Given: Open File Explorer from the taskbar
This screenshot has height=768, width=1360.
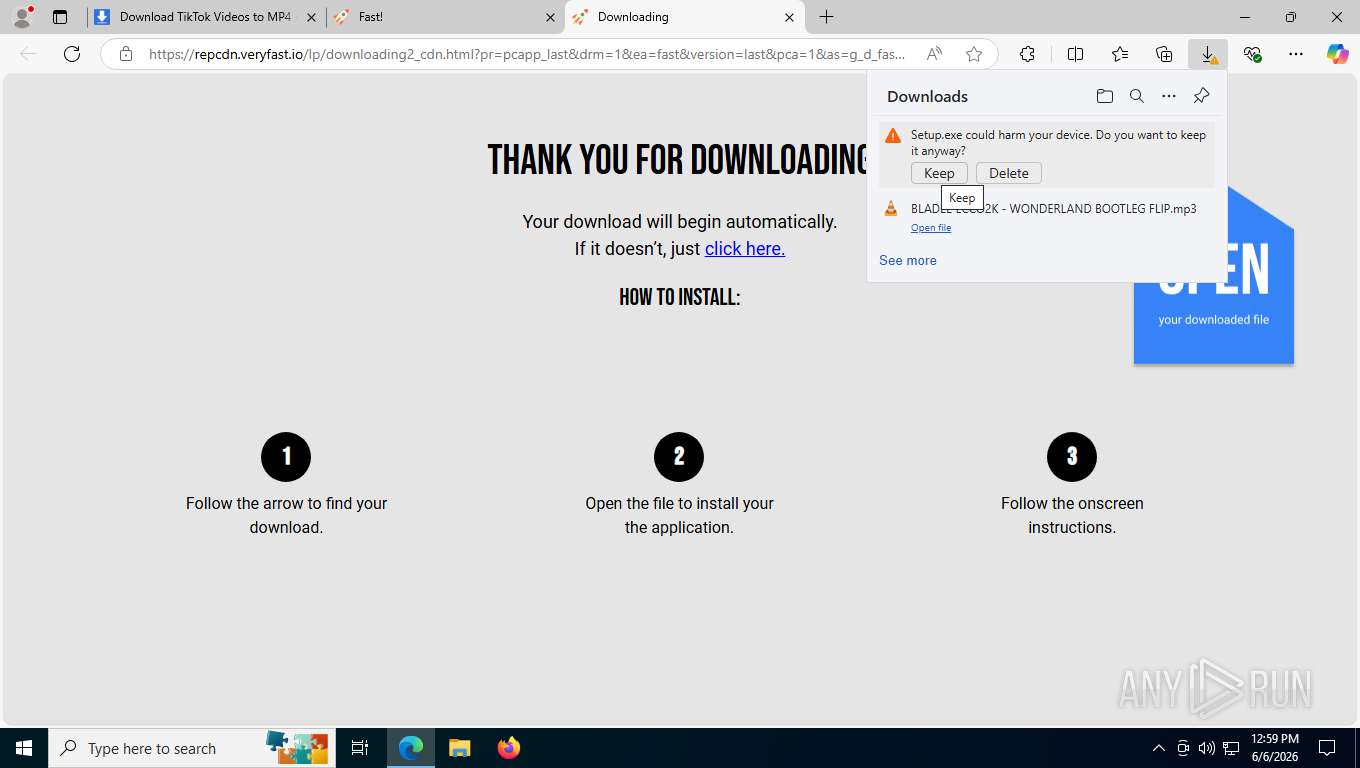Looking at the screenshot, I should [459, 748].
